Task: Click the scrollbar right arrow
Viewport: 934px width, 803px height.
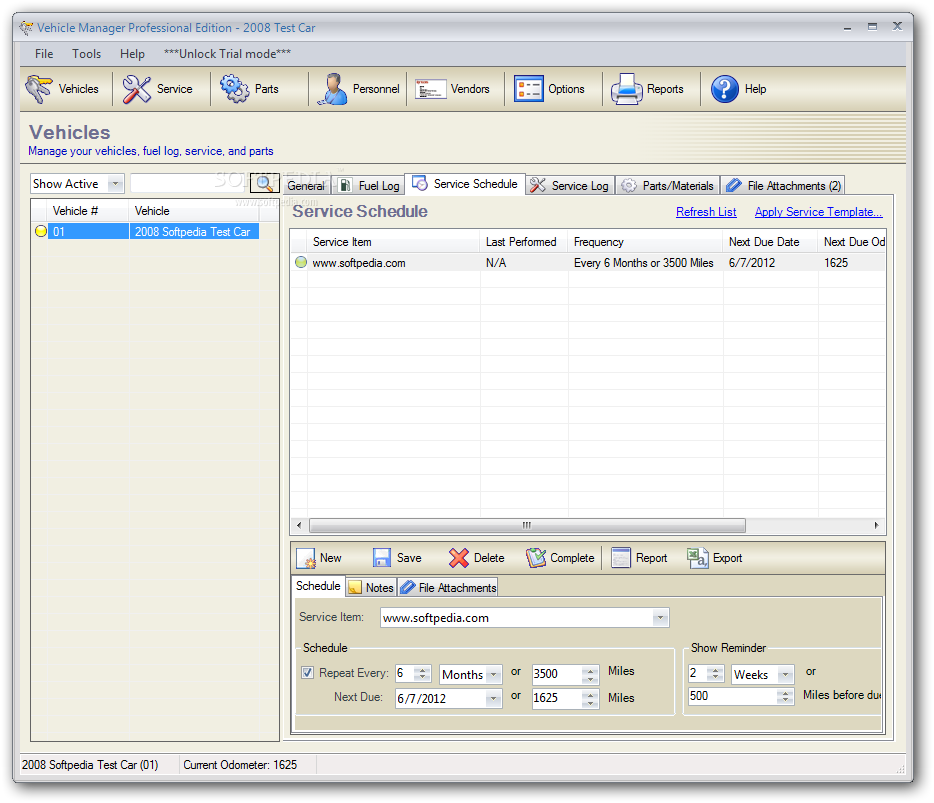Action: 876,525
